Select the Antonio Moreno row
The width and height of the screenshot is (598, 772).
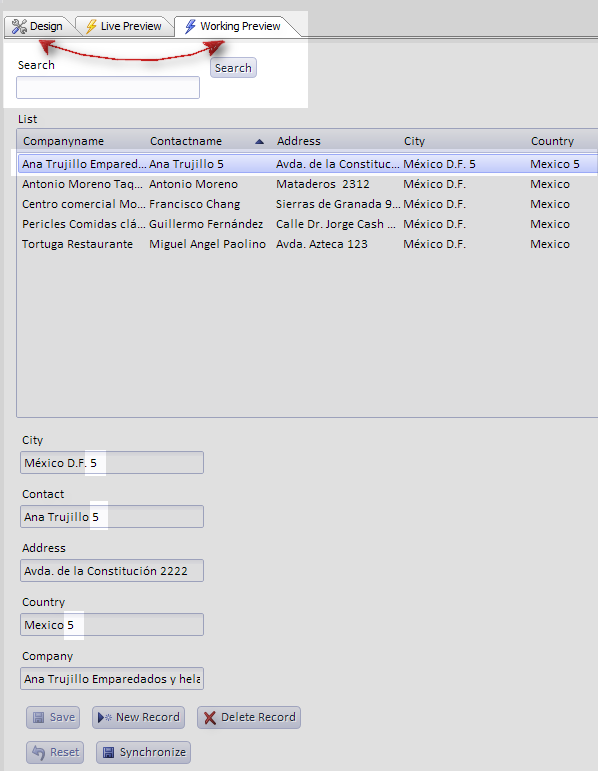307,184
